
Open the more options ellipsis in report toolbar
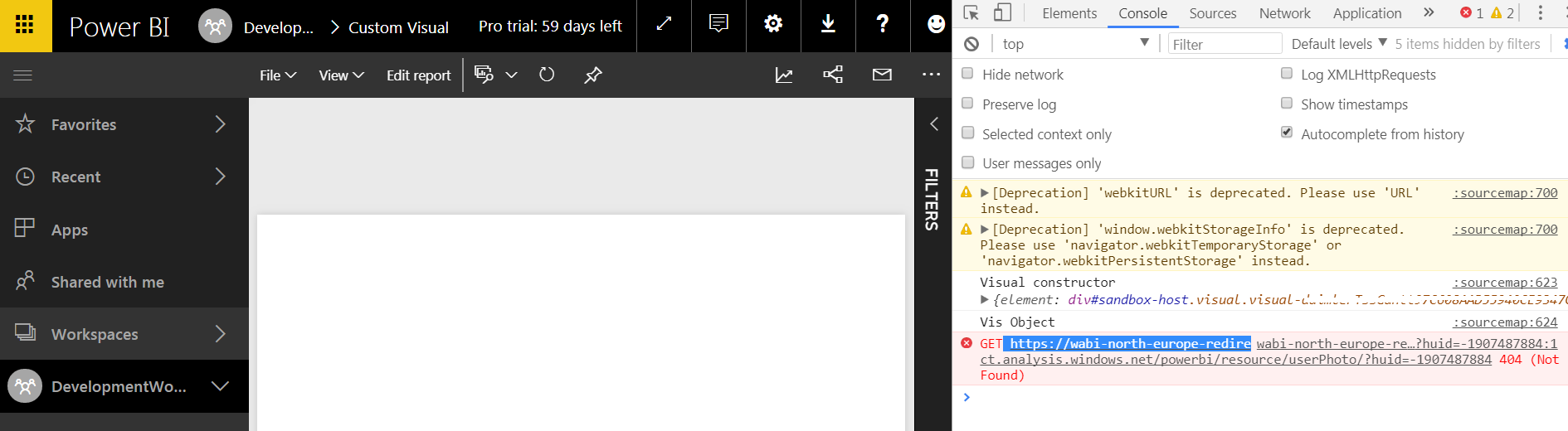click(x=932, y=75)
